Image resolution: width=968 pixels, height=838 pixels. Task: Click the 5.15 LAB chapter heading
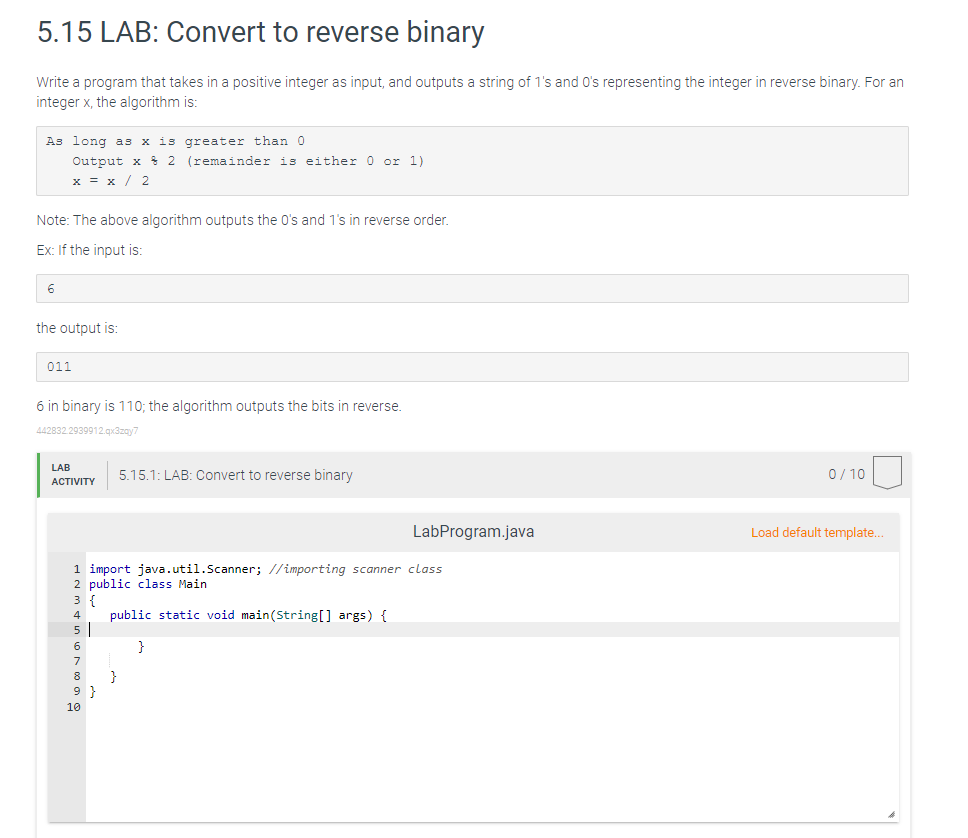pos(260,33)
